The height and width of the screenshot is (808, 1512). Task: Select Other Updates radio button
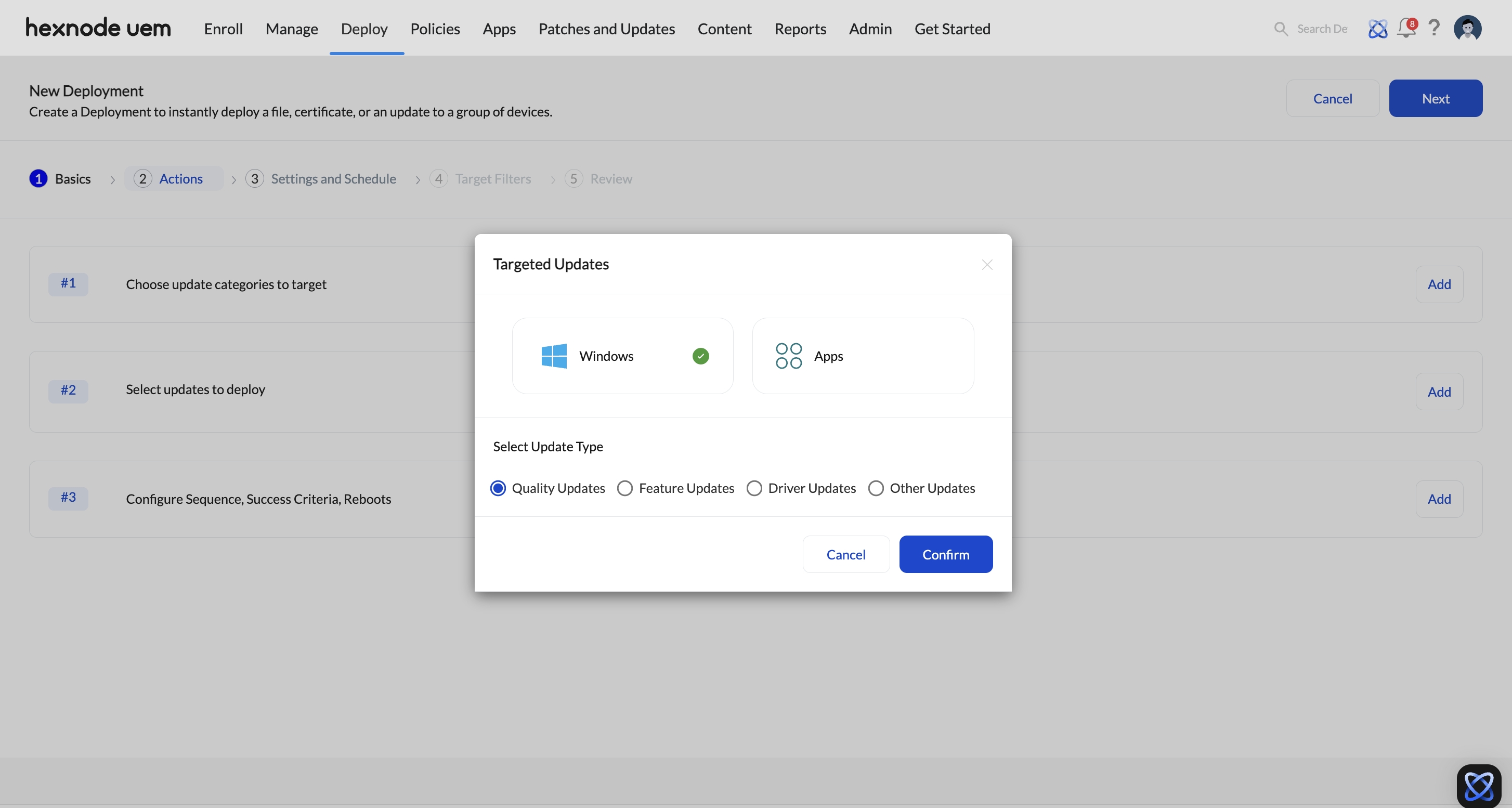(876, 488)
